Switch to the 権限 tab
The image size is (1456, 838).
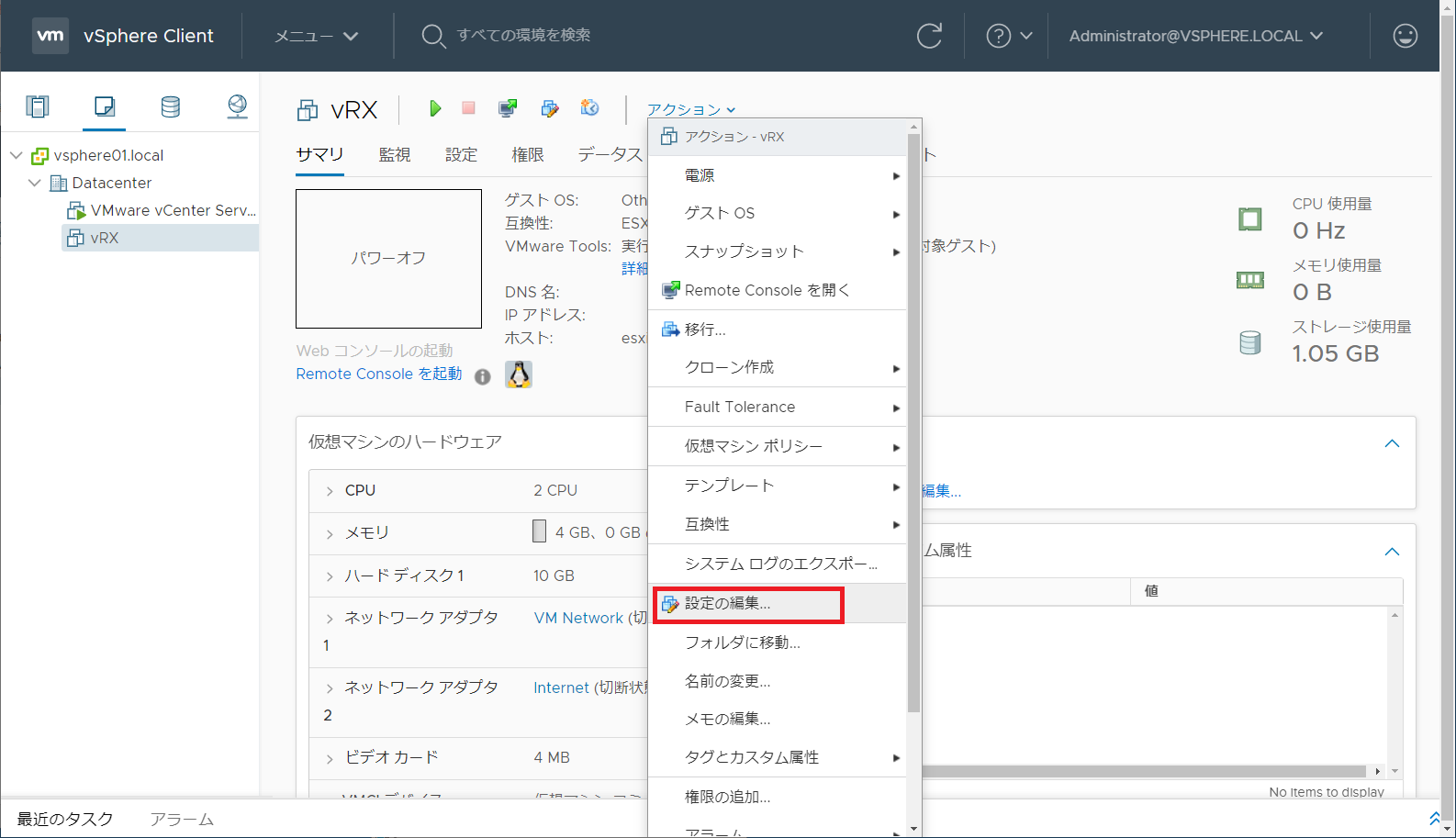527,154
